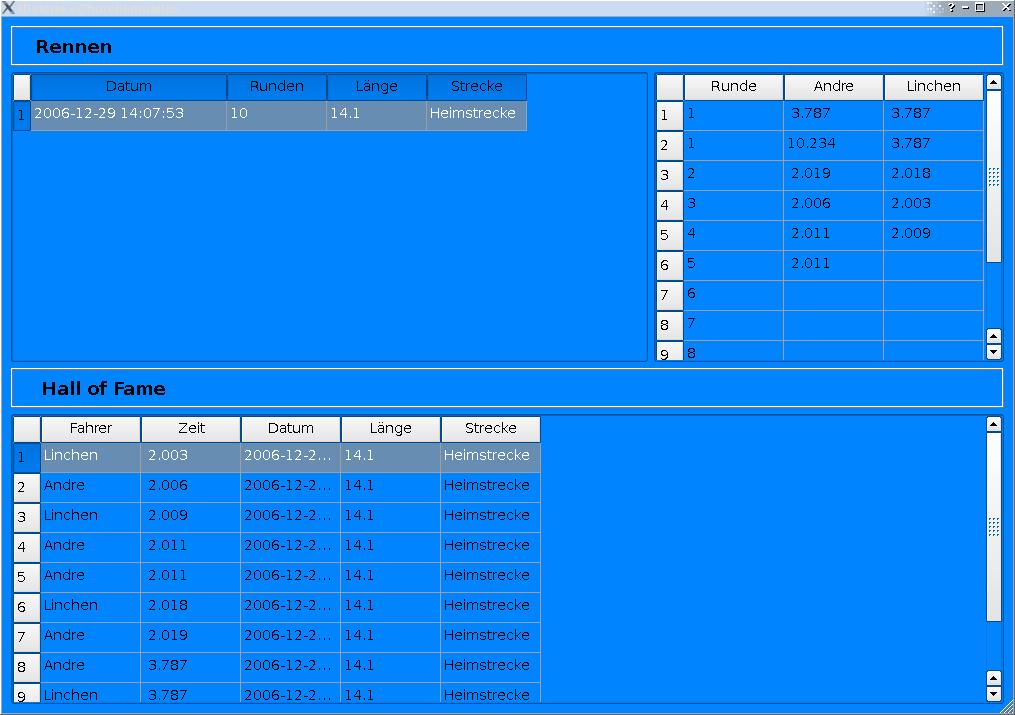Select the Linchen column header in lap table
Image resolution: width=1015 pixels, height=715 pixels.
point(933,87)
